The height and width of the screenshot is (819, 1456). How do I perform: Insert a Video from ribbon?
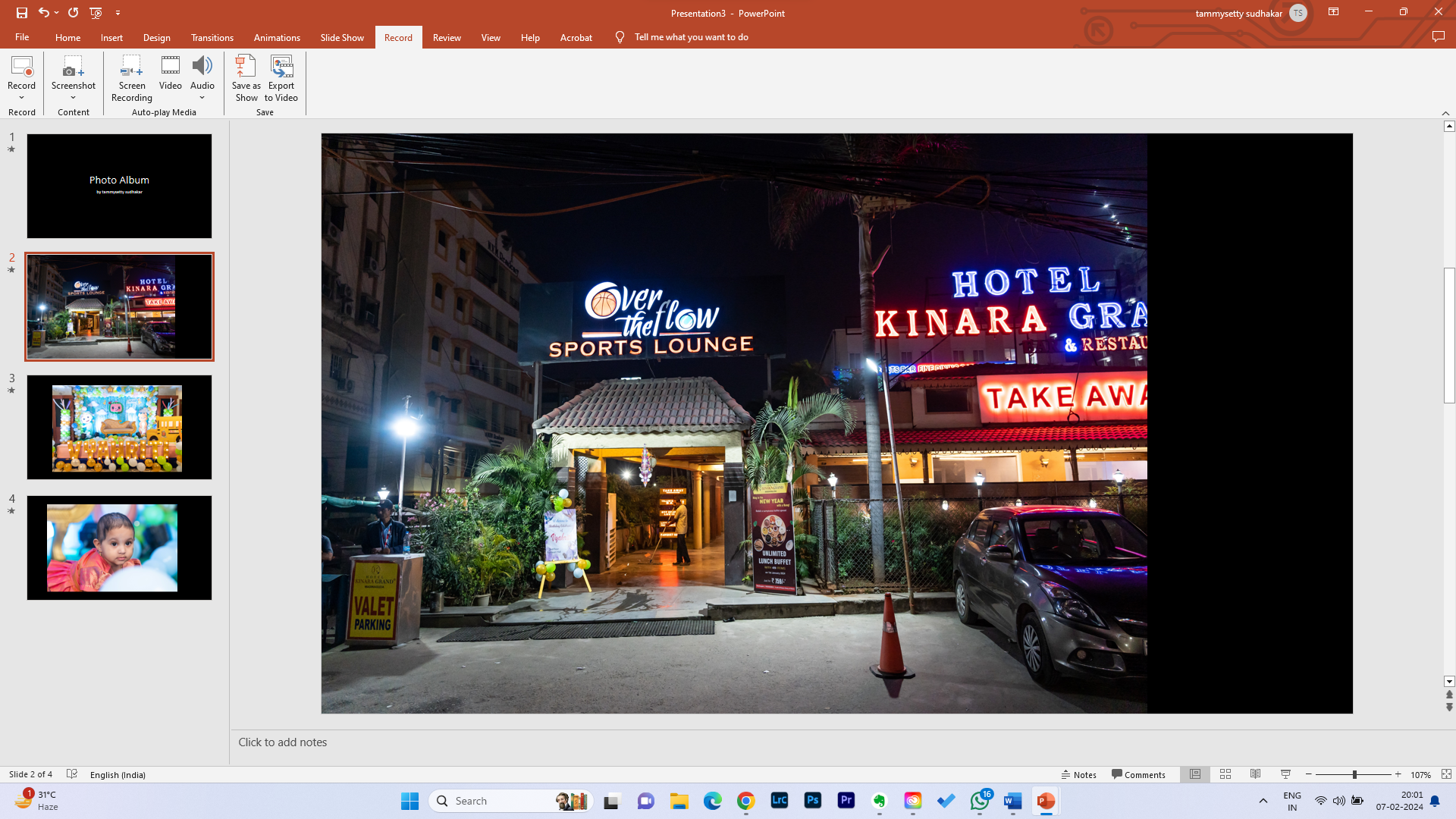171,73
